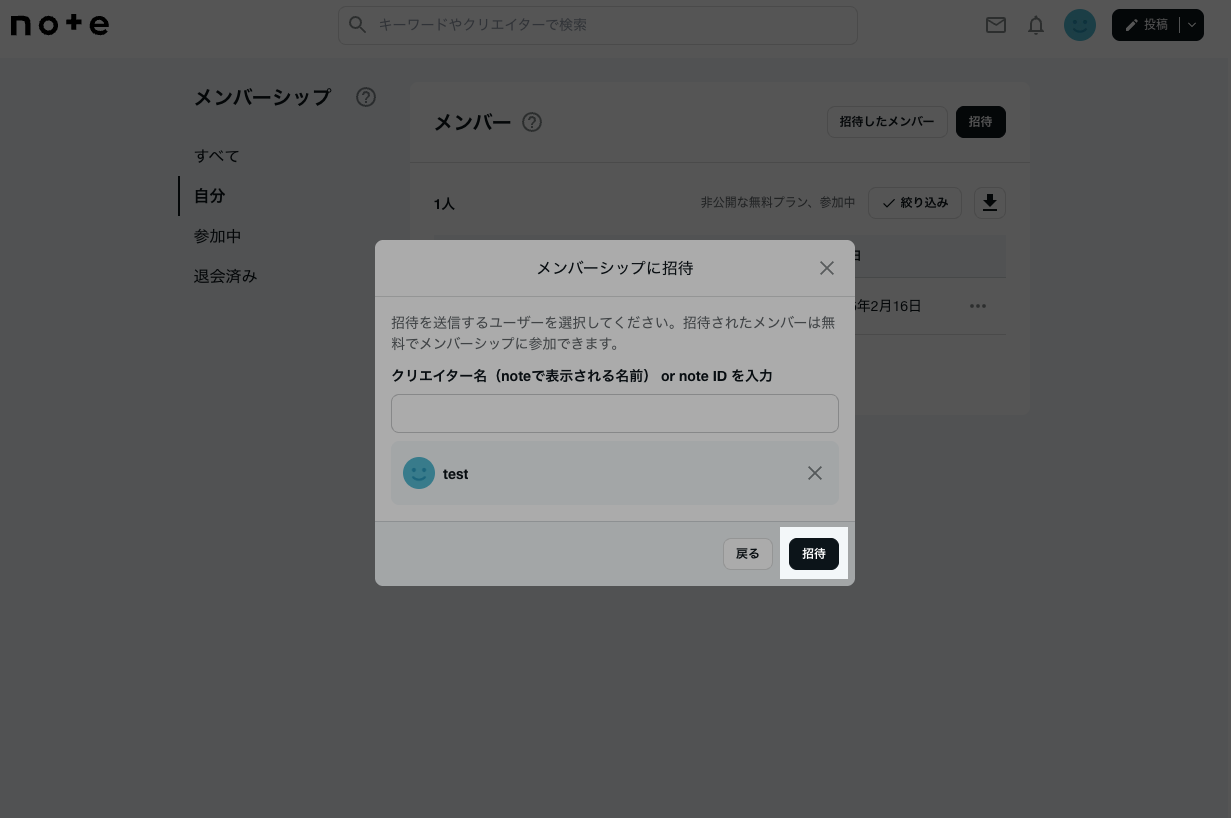Download the member list
This screenshot has height=818, width=1231.
pyautogui.click(x=990, y=203)
